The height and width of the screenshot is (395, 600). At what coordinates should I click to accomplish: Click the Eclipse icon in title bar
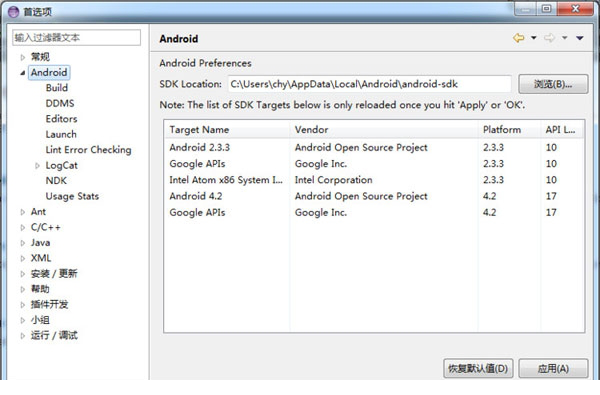[x=13, y=12]
